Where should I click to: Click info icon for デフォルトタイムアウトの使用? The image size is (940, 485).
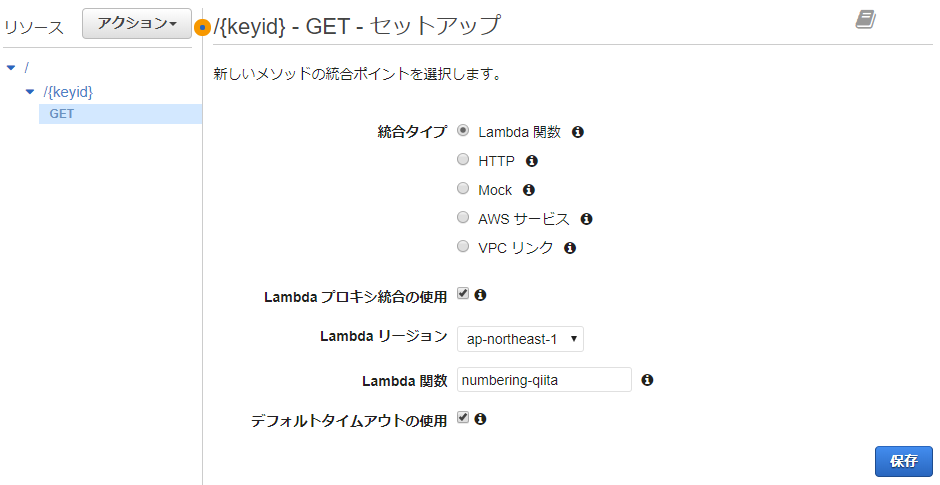point(480,418)
